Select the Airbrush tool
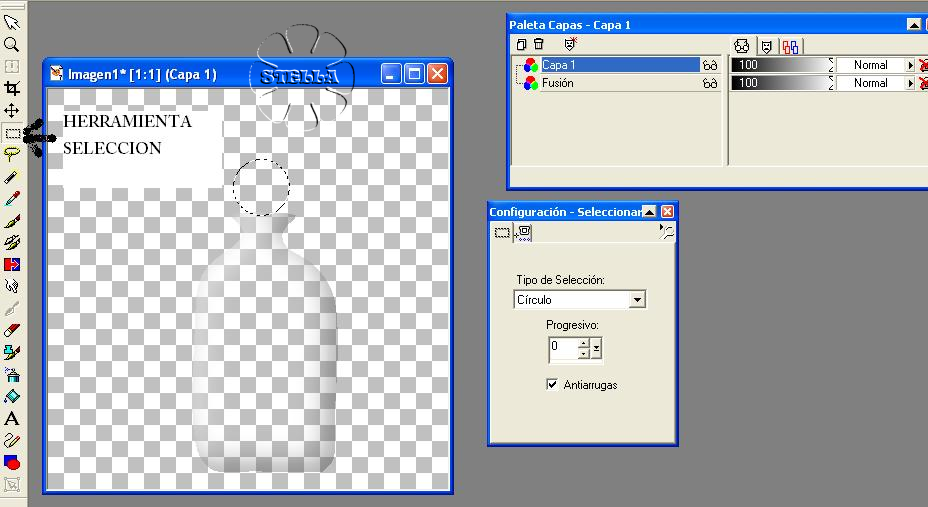Image resolution: width=928 pixels, height=507 pixels. [x=12, y=374]
